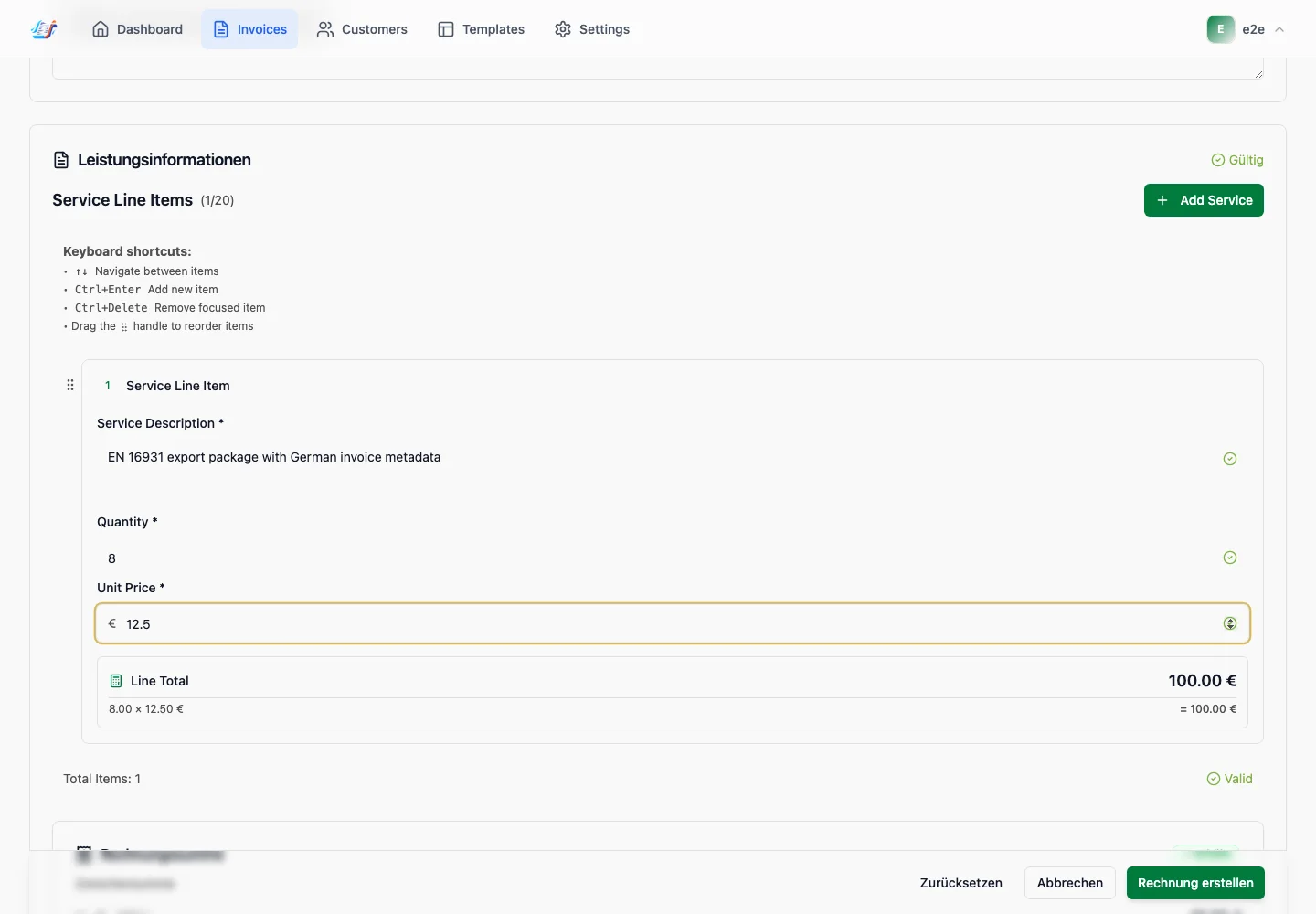Click the Service Line Items heading
This screenshot has height=914, width=1316.
tap(122, 200)
